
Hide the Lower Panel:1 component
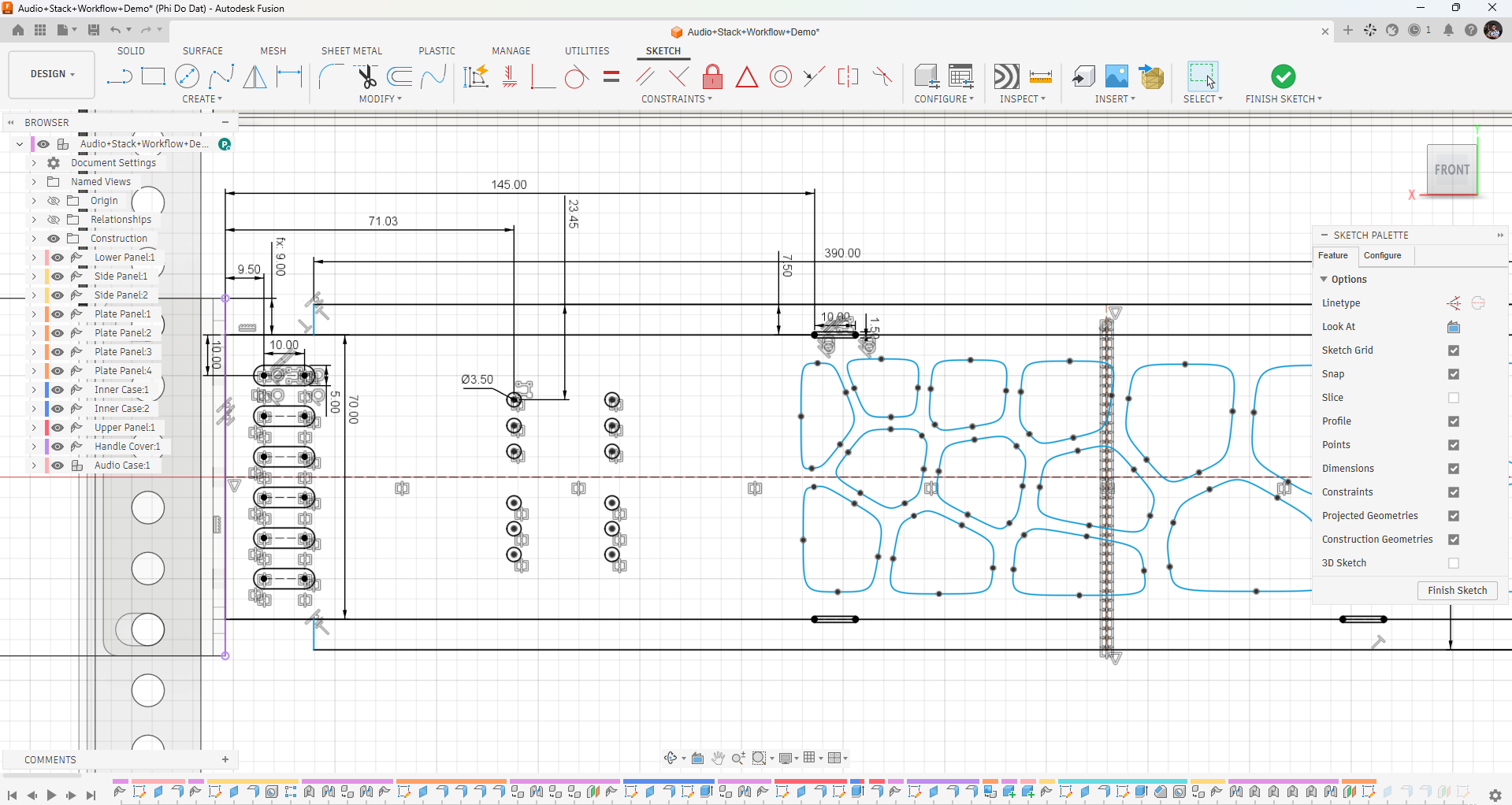pyautogui.click(x=58, y=258)
